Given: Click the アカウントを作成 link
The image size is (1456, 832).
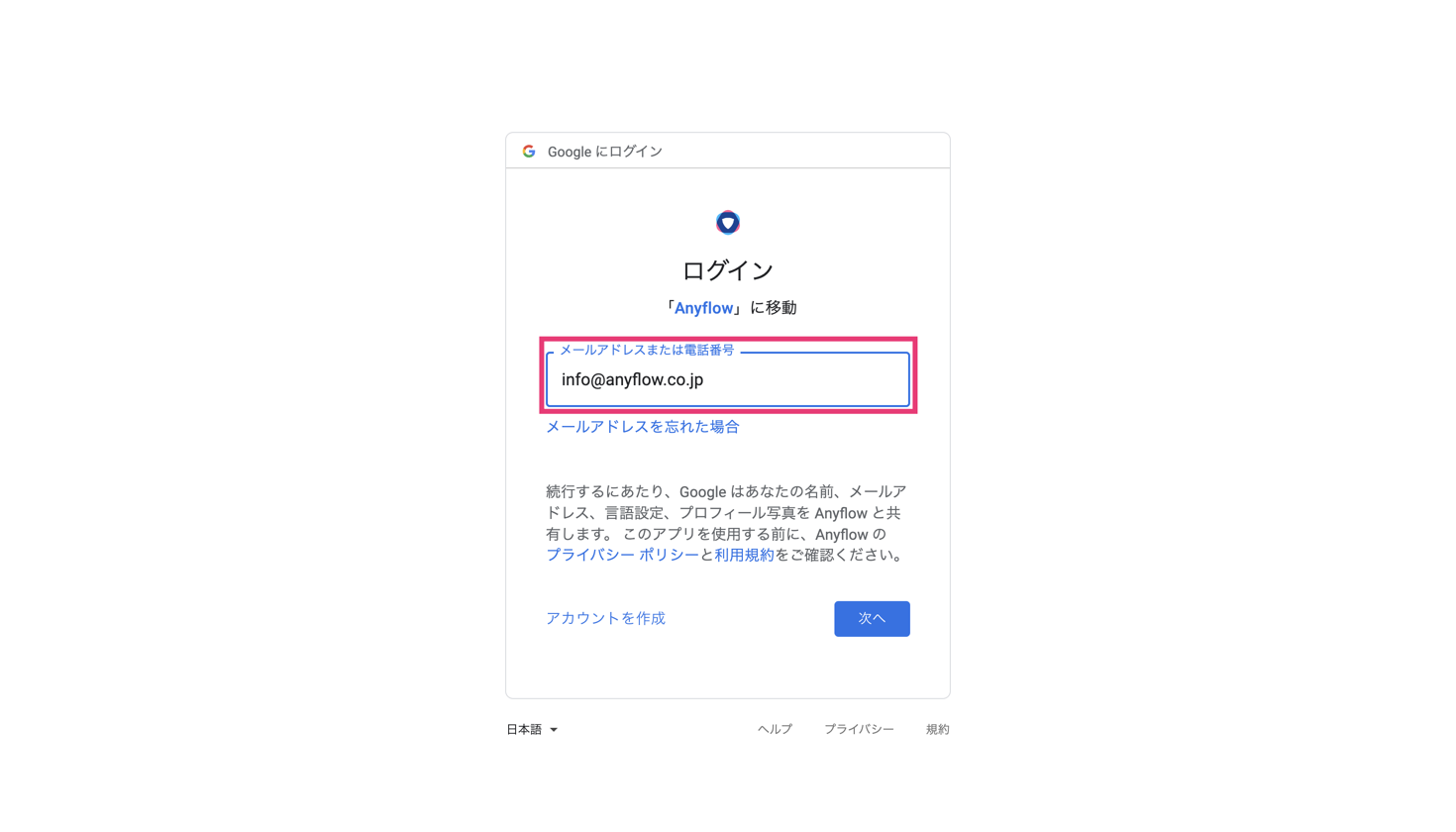Looking at the screenshot, I should pyautogui.click(x=605, y=618).
